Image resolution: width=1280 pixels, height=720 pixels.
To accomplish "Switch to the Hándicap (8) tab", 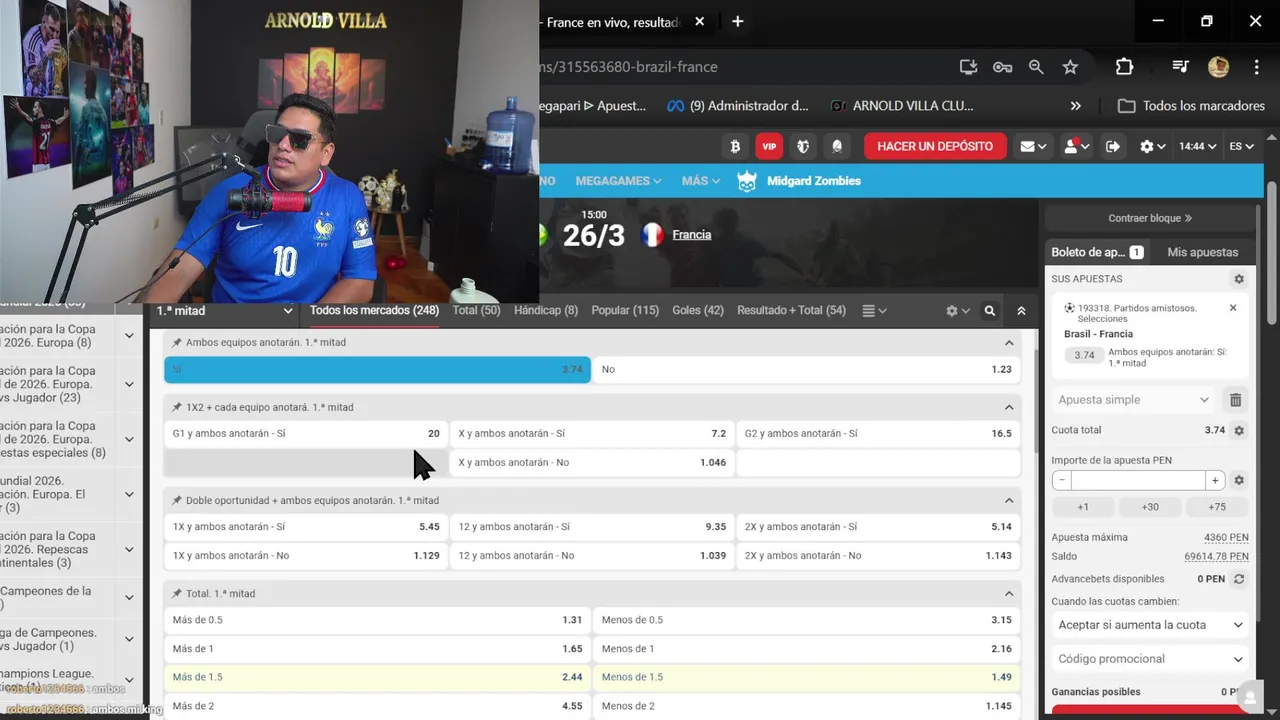I will (546, 311).
